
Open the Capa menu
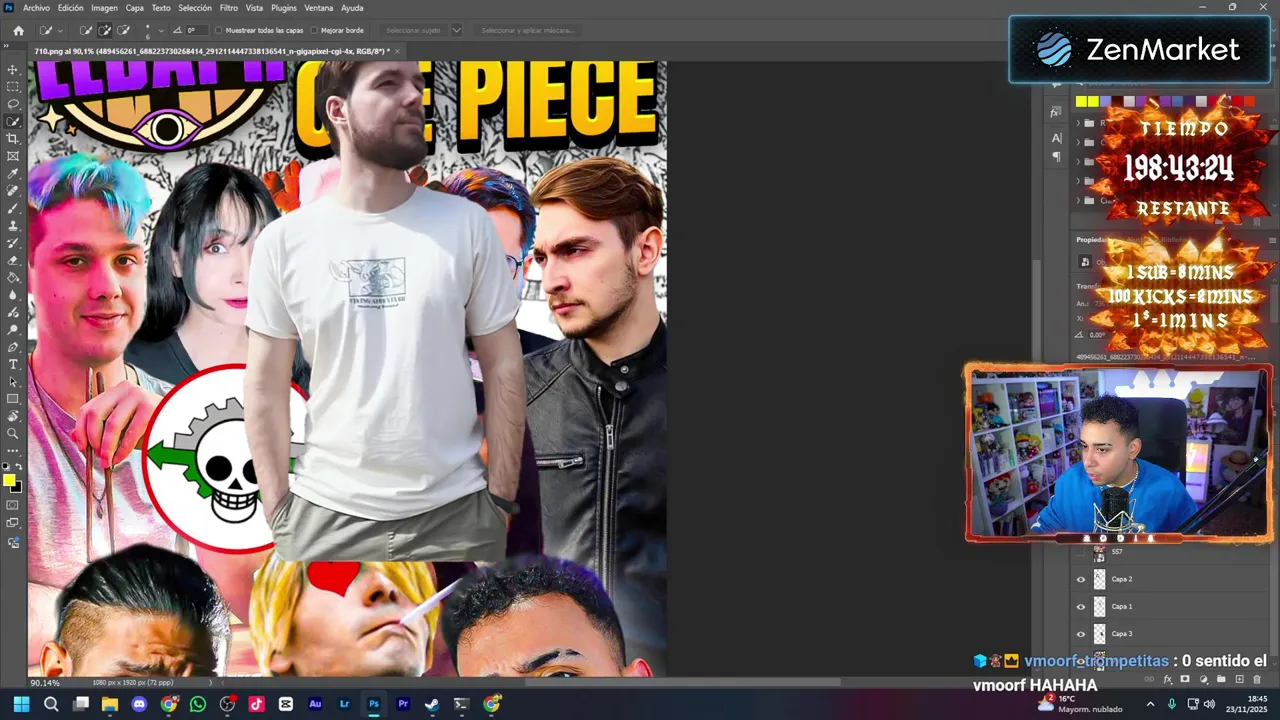click(134, 7)
